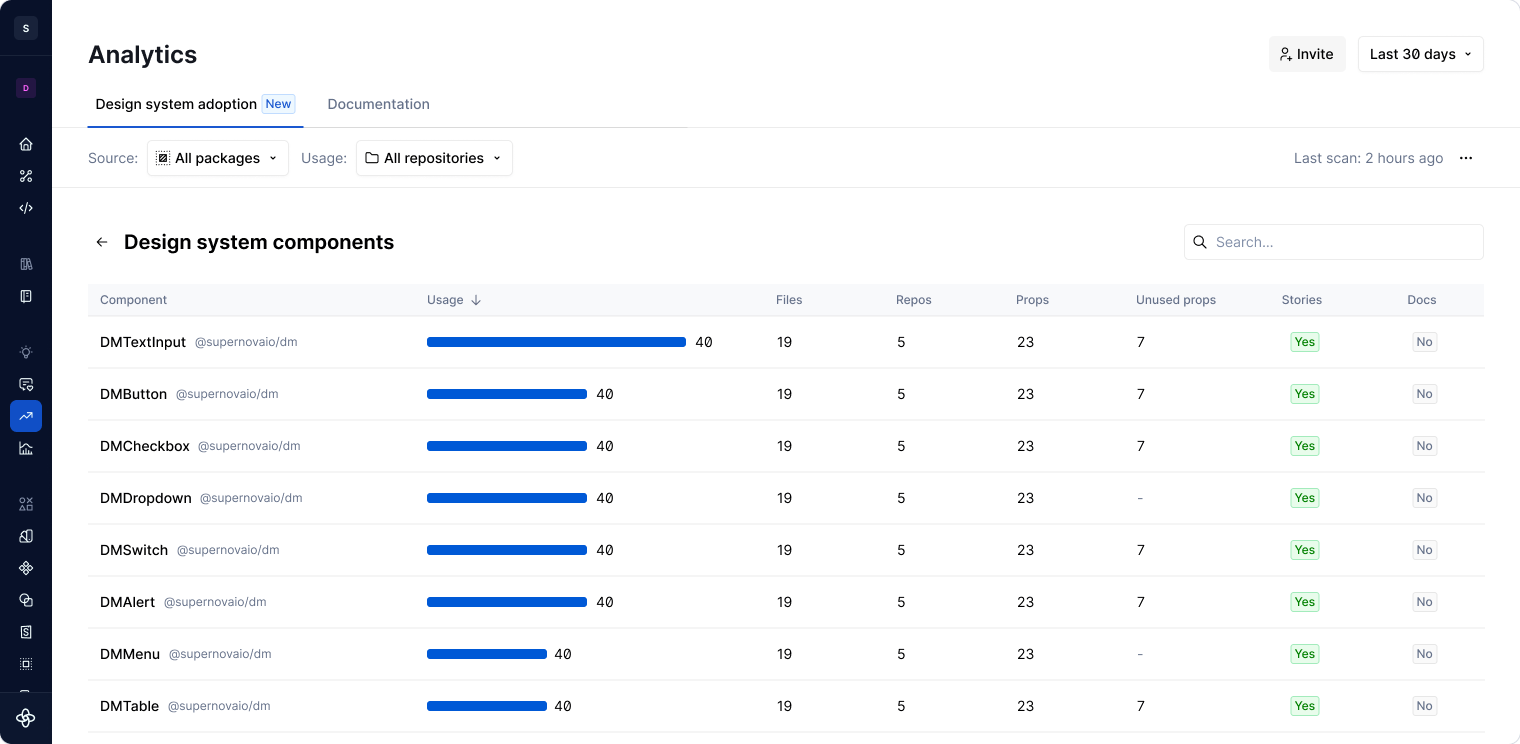The width and height of the screenshot is (1520, 744).
Task: Click the unused props value 7 for DMTextInput
Action: (1141, 342)
